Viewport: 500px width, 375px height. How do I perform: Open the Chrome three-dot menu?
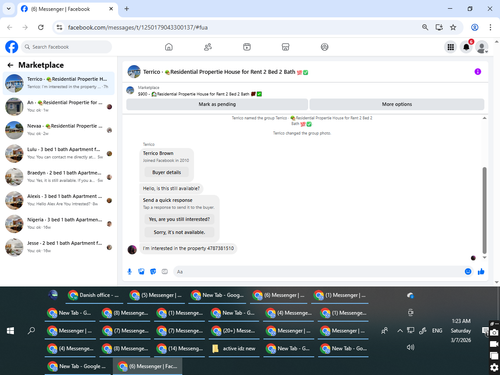coord(490,27)
